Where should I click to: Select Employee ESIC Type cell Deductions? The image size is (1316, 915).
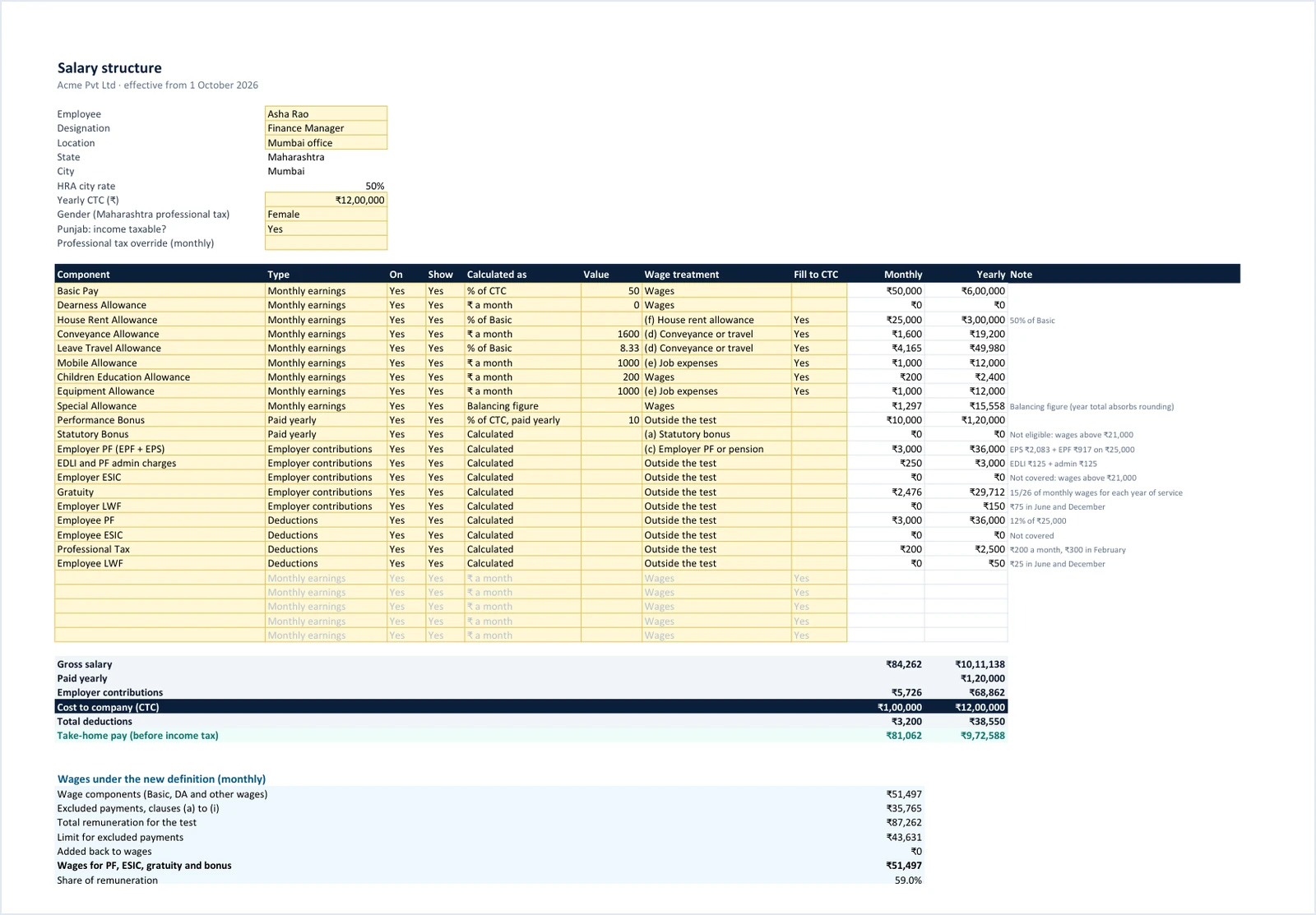(x=326, y=535)
